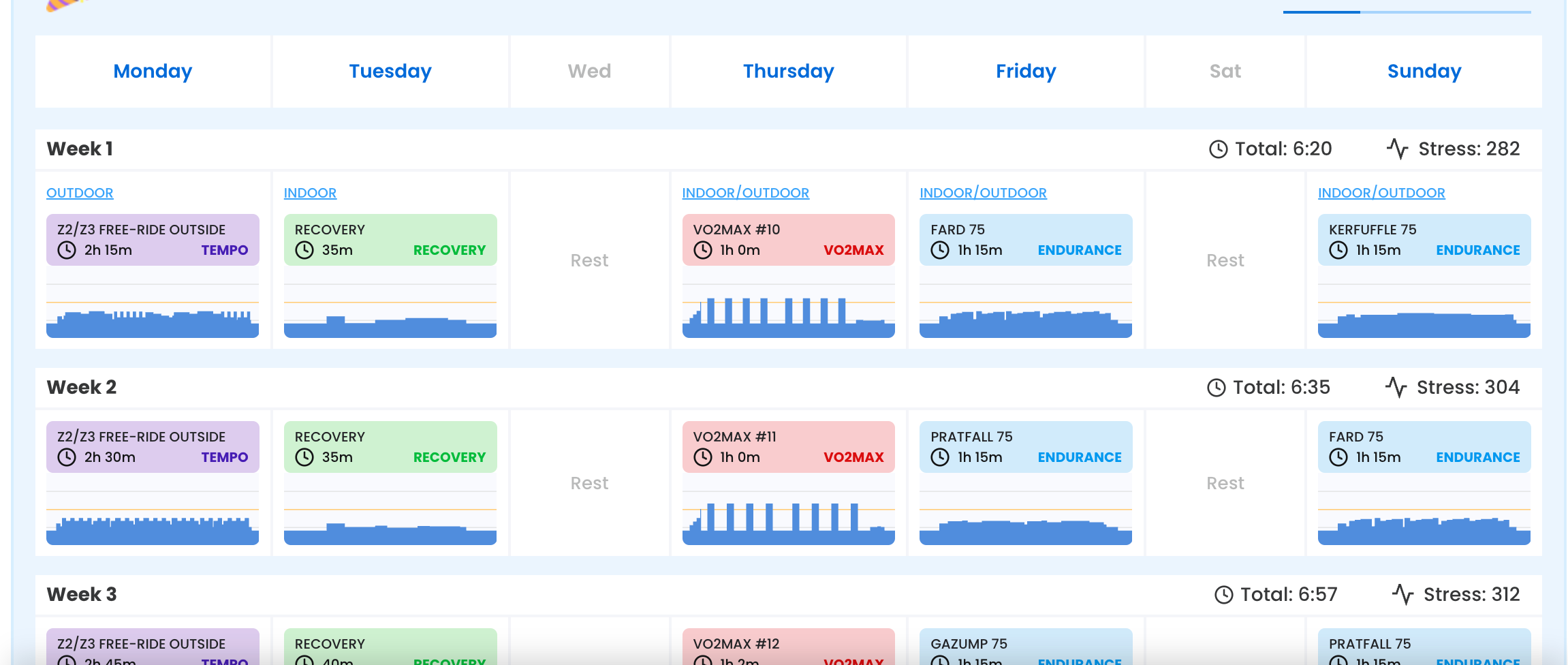Open Week 2 Sunday FARD 75 workout
The width and height of the screenshot is (1568, 665).
1424,447
